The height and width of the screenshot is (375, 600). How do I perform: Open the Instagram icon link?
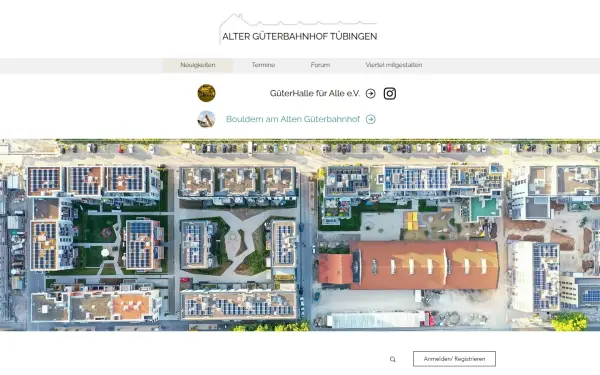(x=390, y=93)
